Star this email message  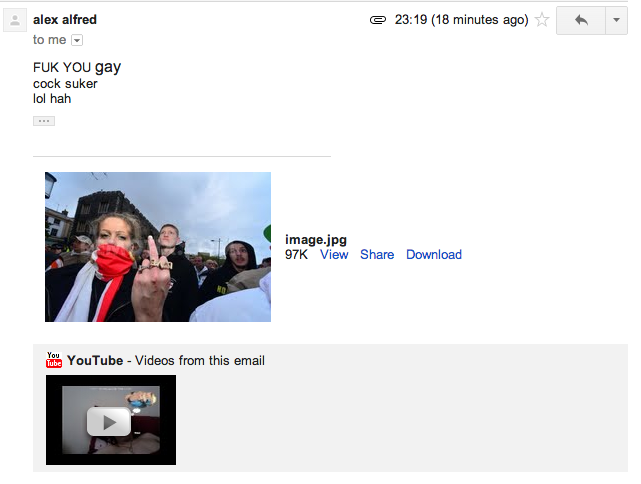[542, 19]
